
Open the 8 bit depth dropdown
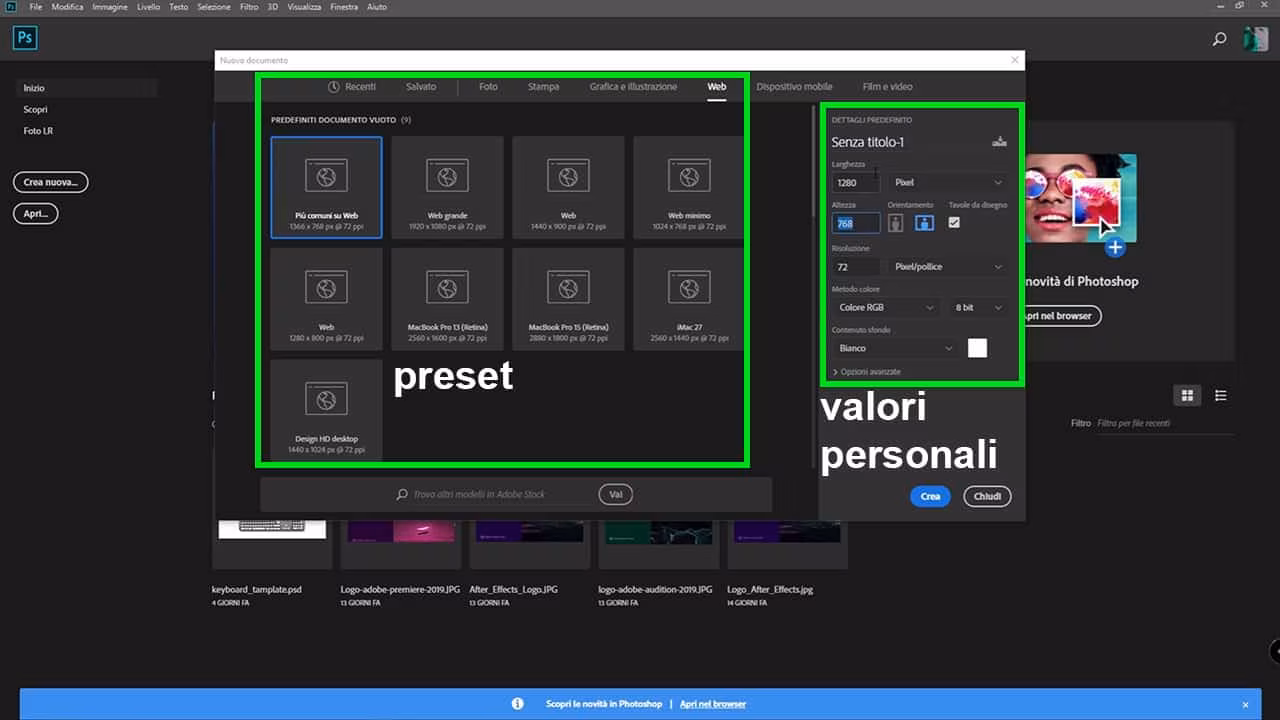[978, 307]
